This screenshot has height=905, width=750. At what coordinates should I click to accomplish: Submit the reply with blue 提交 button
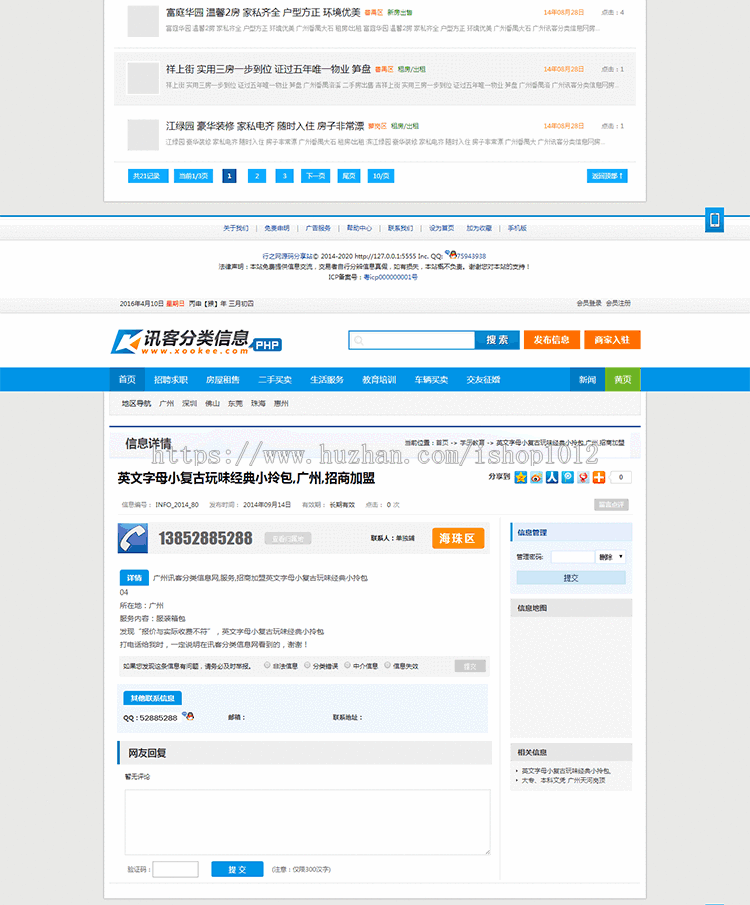237,869
